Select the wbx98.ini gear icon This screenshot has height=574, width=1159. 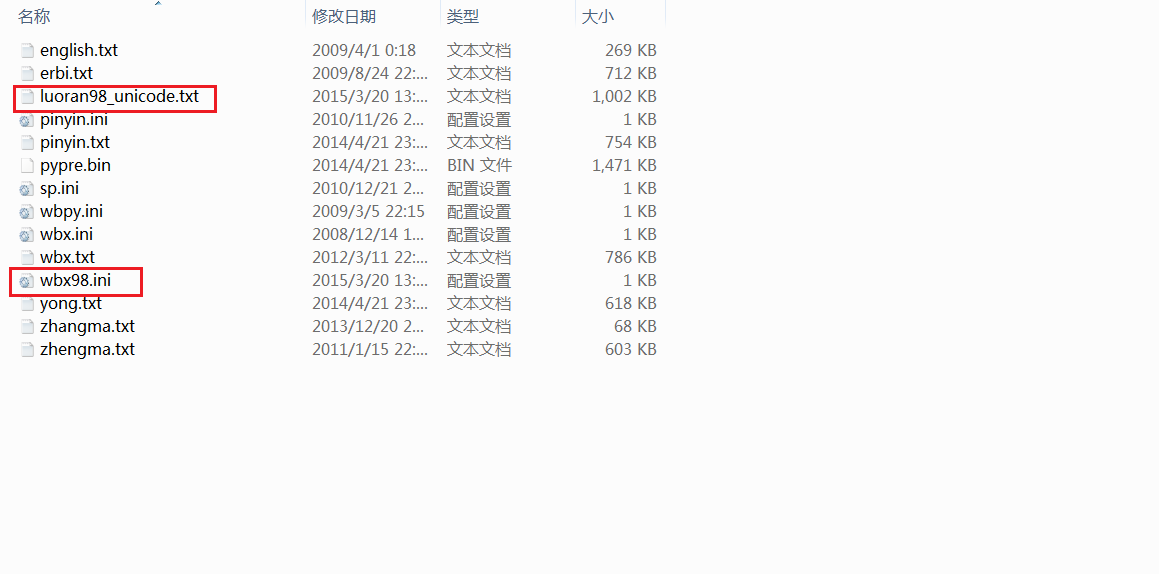point(27,281)
